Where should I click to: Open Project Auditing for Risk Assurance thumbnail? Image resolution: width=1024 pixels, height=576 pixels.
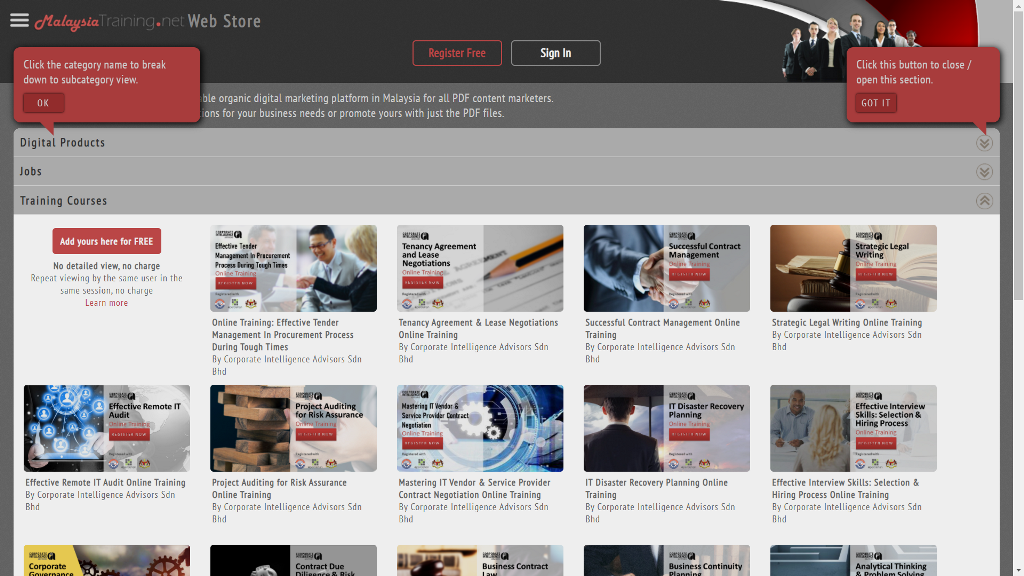293,428
